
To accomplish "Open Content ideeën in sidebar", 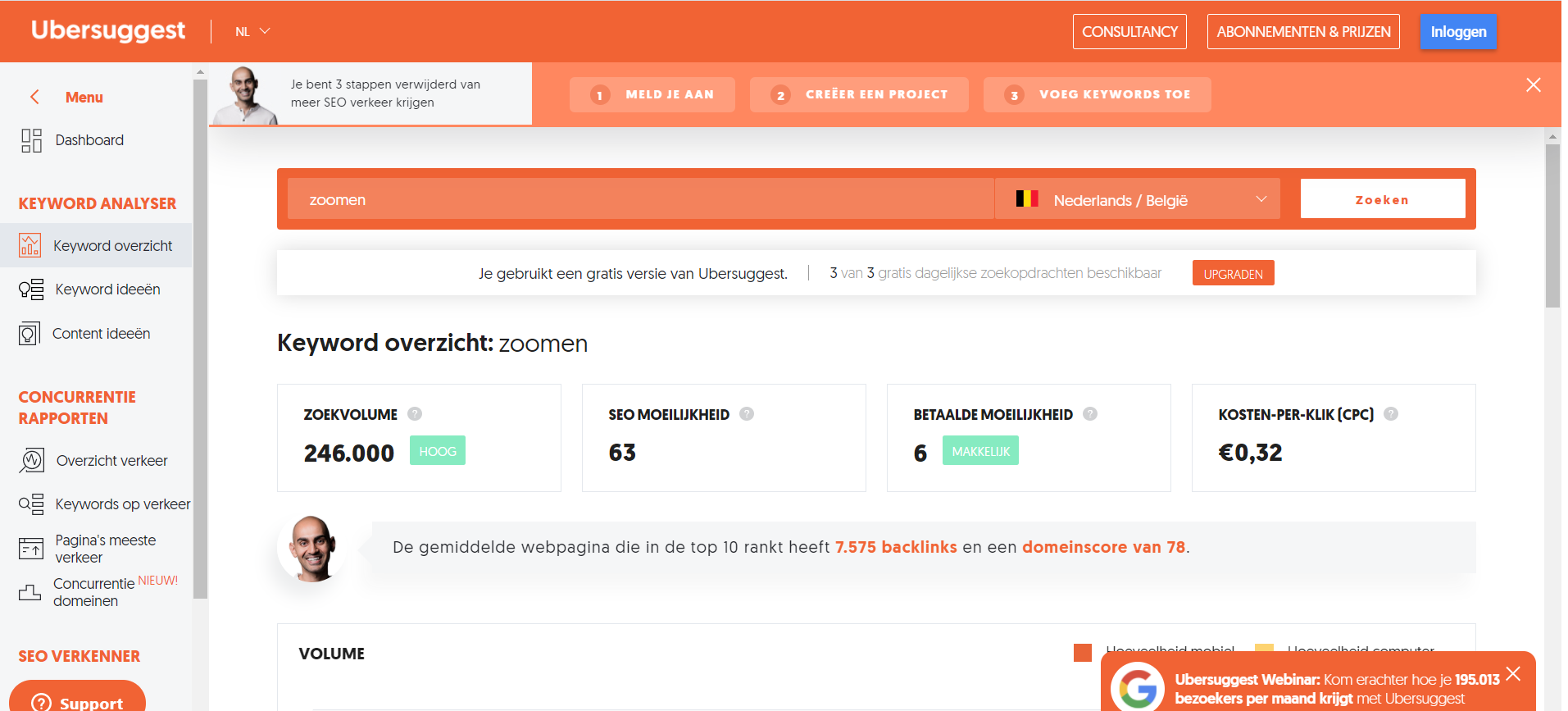I will pos(102,334).
